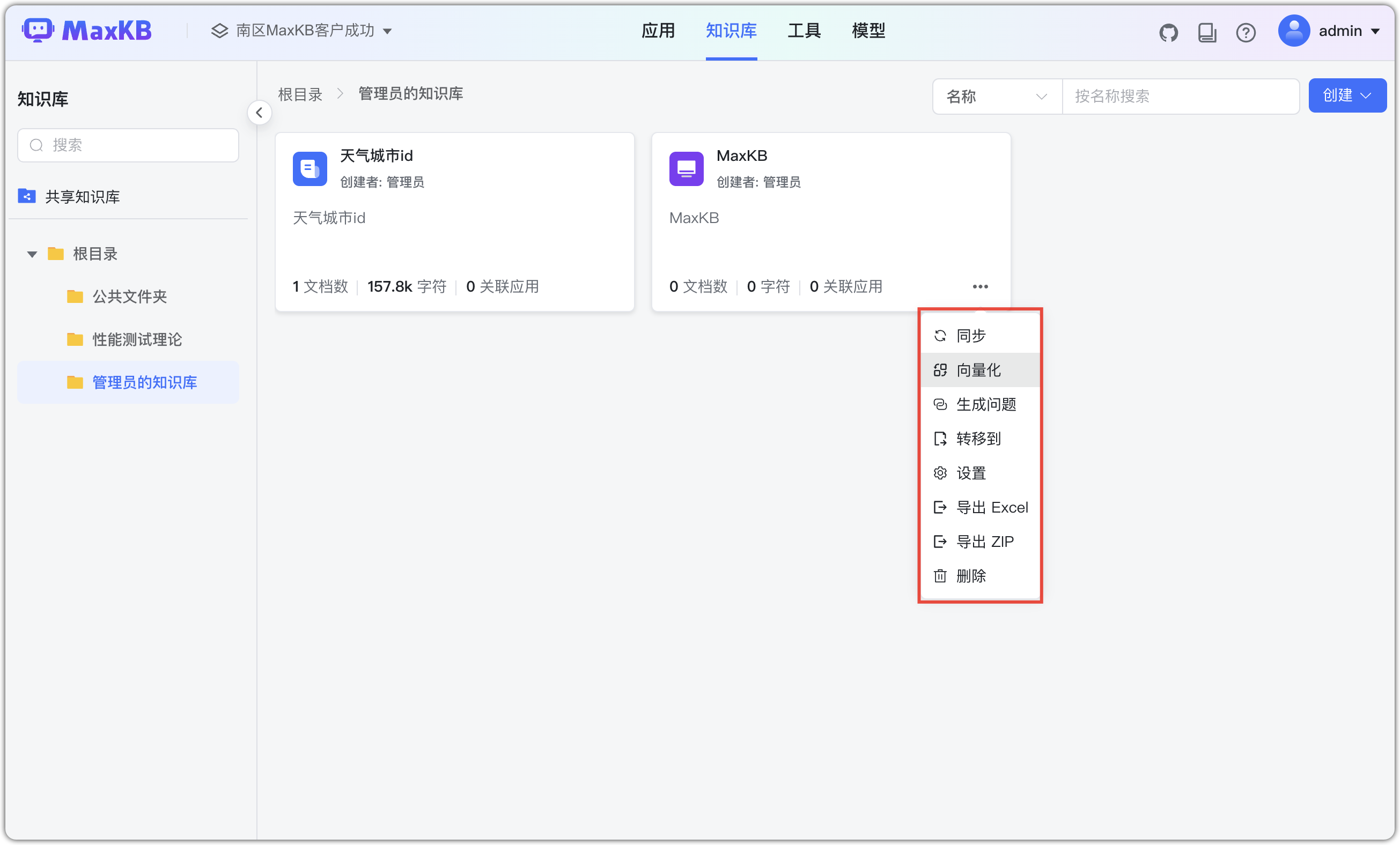Select 管理员的知识库 in the tree
This screenshot has width=1400, height=845.
[128, 382]
